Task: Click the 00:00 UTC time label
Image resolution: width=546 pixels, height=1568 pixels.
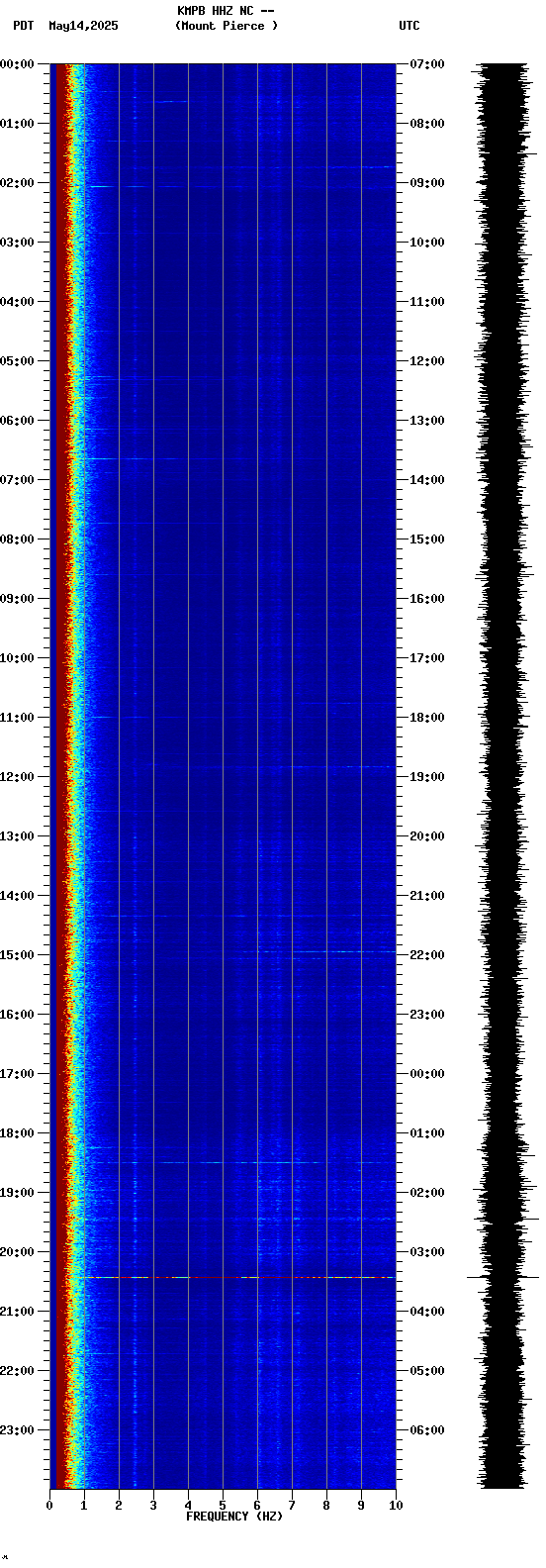Action: click(x=427, y=1074)
